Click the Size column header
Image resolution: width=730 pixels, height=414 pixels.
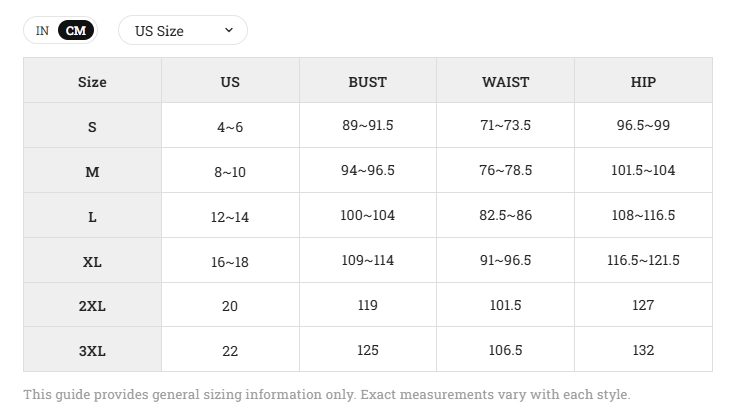92,81
